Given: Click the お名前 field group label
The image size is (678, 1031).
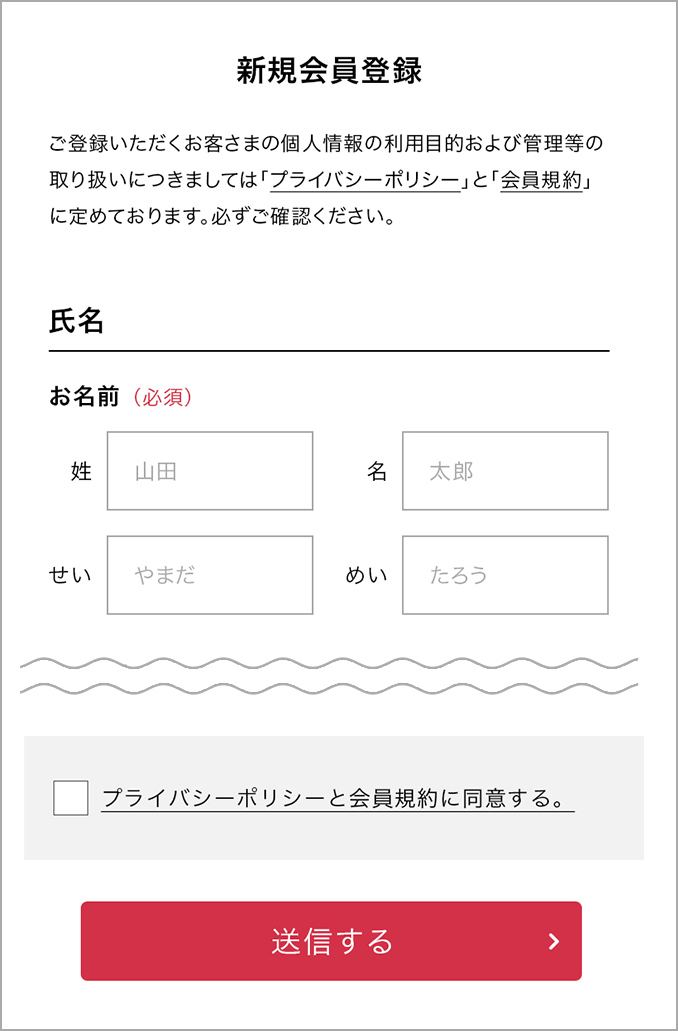Looking at the screenshot, I should tap(84, 397).
